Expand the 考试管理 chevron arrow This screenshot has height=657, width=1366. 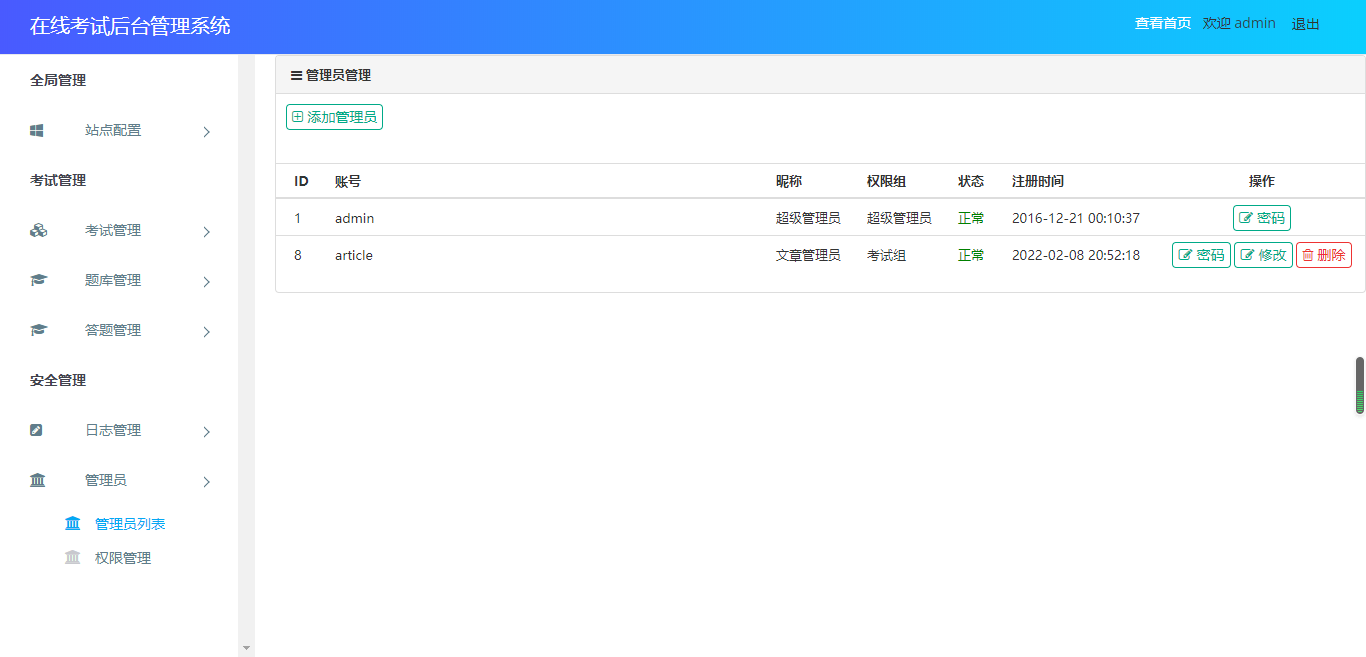coord(207,232)
